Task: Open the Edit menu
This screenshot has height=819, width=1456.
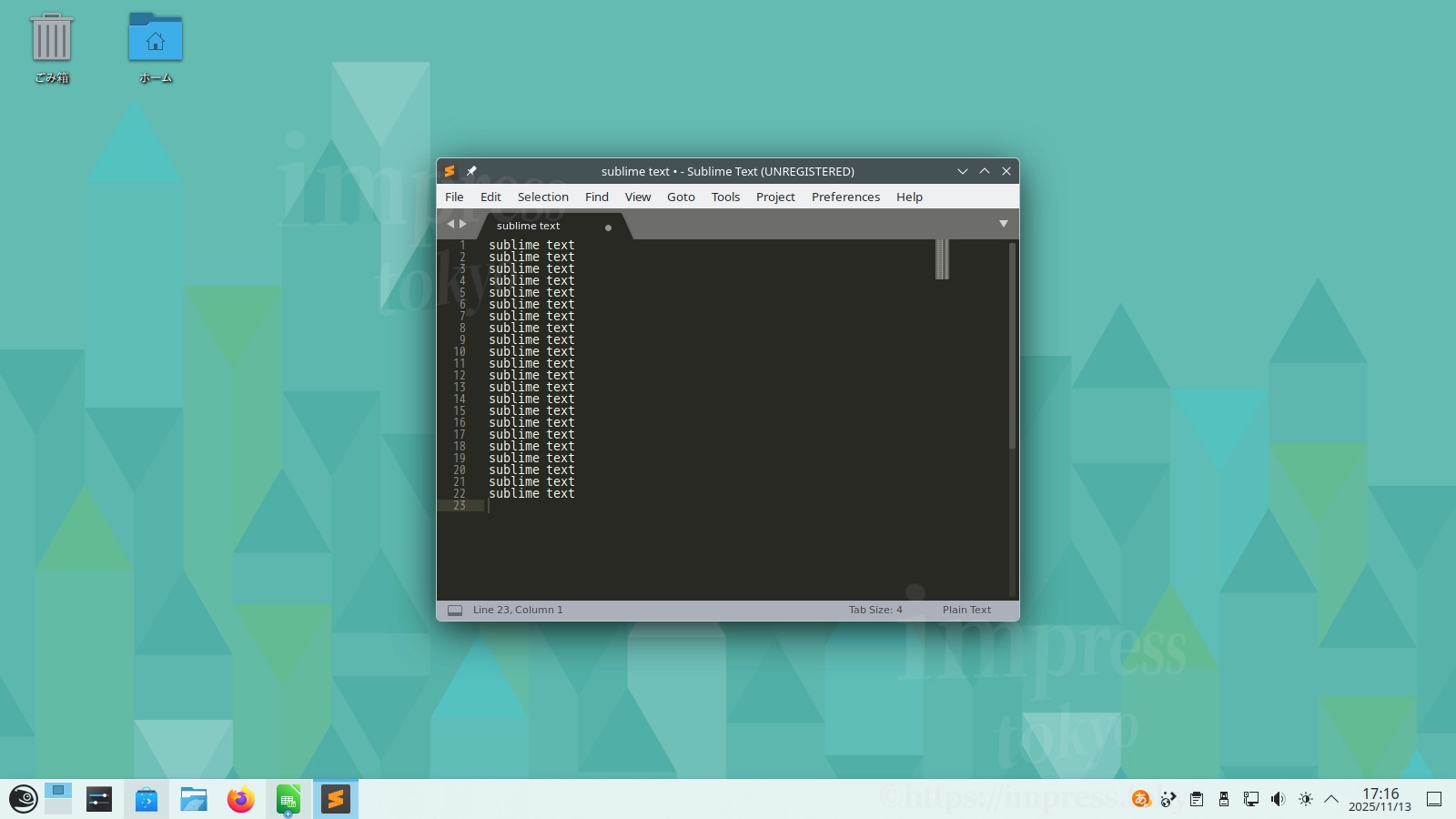Action: (490, 197)
